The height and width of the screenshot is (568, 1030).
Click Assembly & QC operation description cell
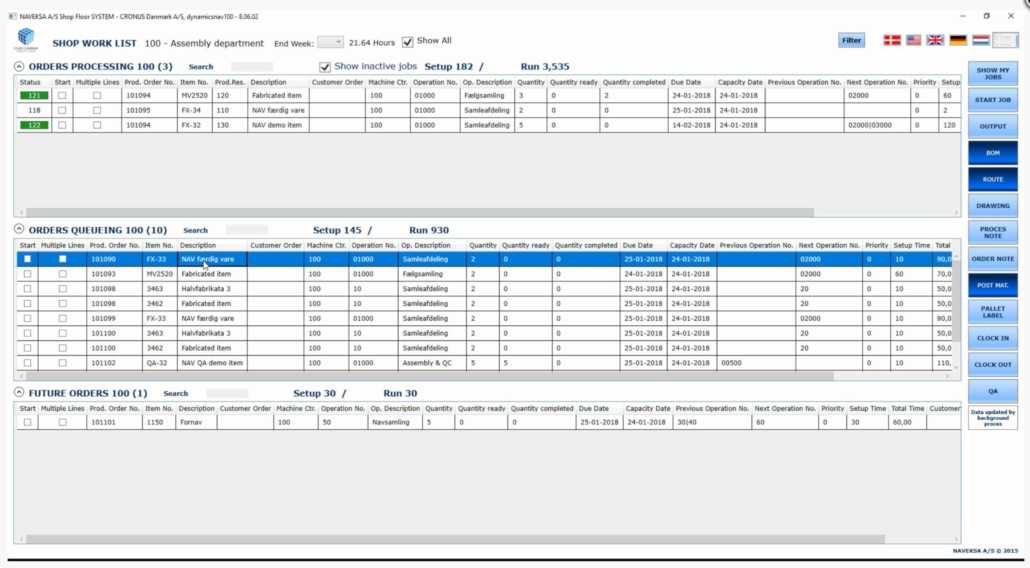click(x=432, y=362)
